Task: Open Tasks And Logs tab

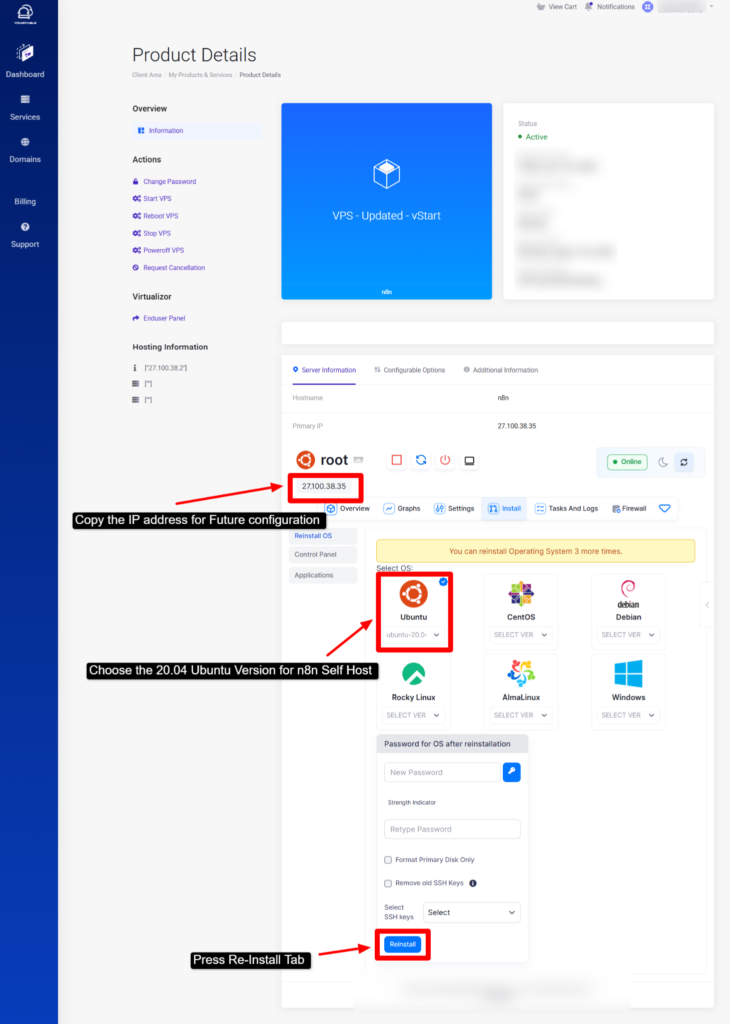Action: (x=566, y=509)
